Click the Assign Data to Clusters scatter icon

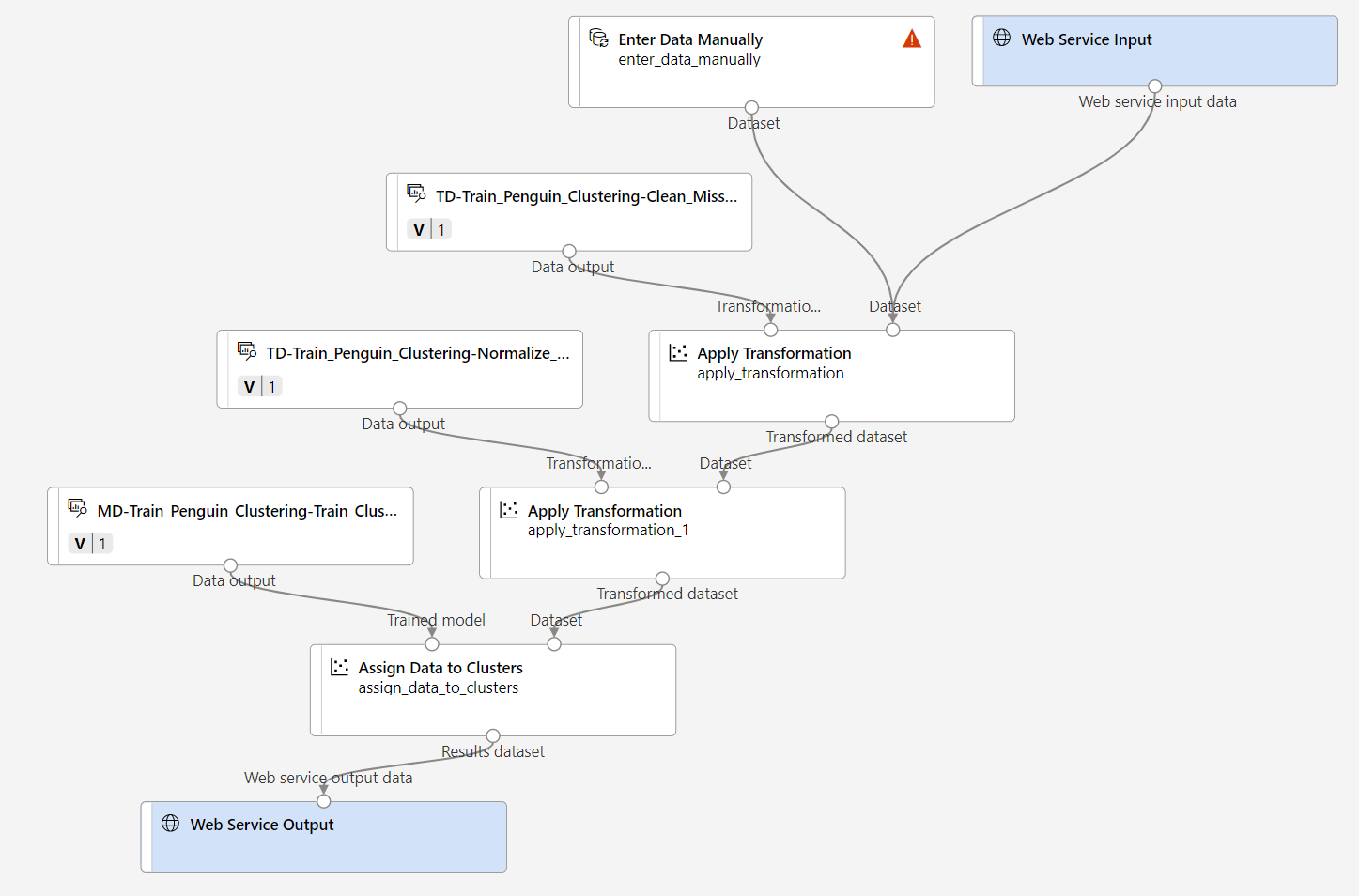[339, 667]
